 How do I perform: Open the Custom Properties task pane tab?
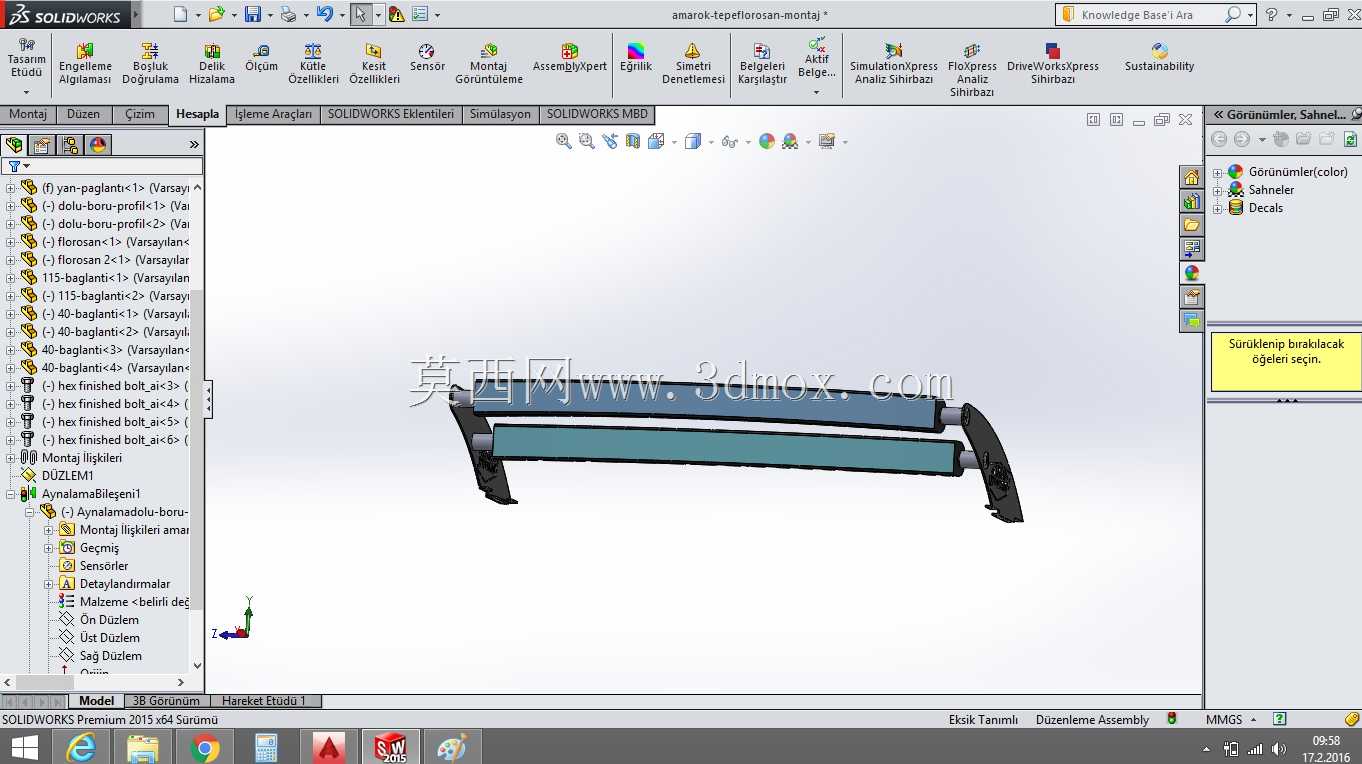(x=1191, y=297)
